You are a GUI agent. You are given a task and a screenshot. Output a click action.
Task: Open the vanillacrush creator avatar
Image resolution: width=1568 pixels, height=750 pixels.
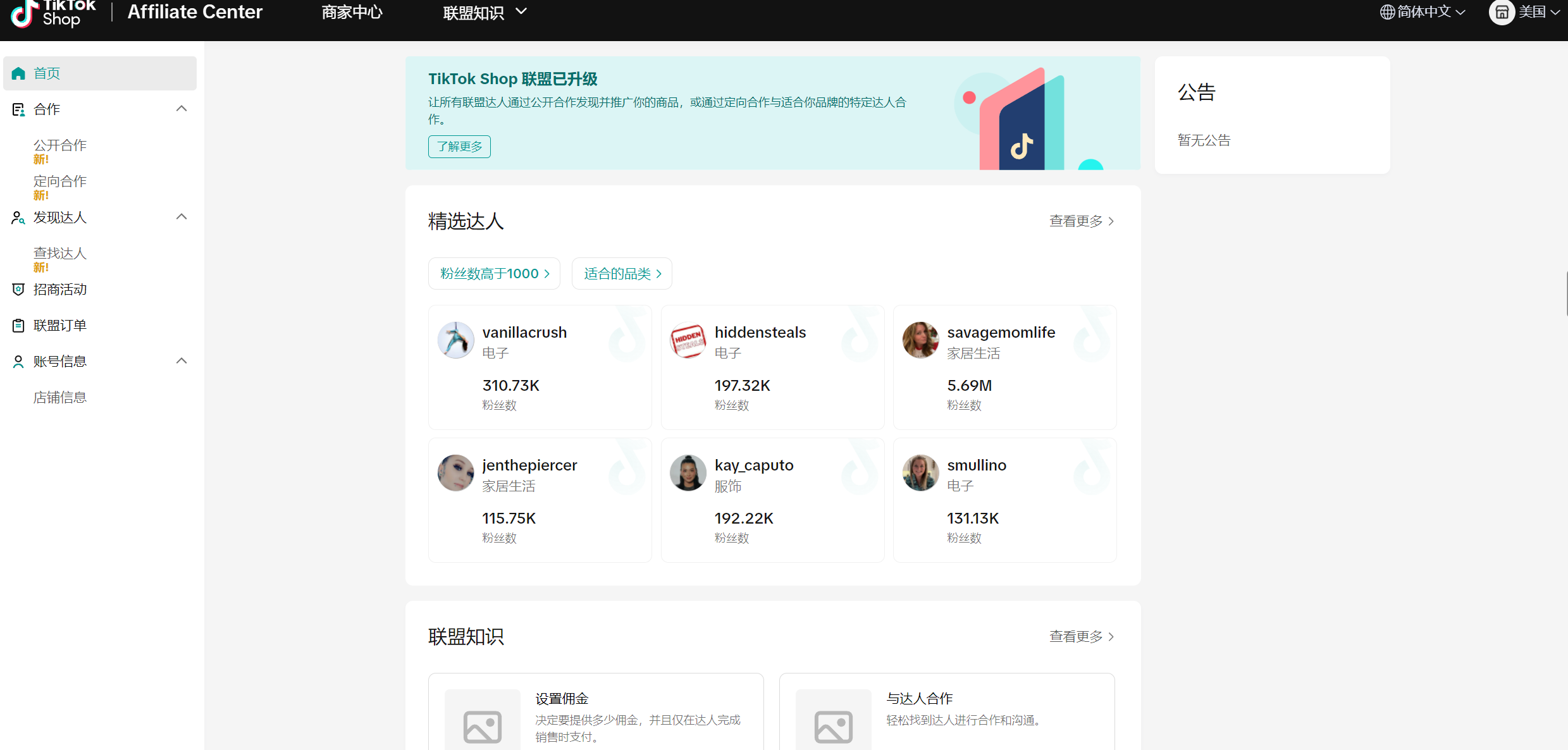pyautogui.click(x=455, y=340)
